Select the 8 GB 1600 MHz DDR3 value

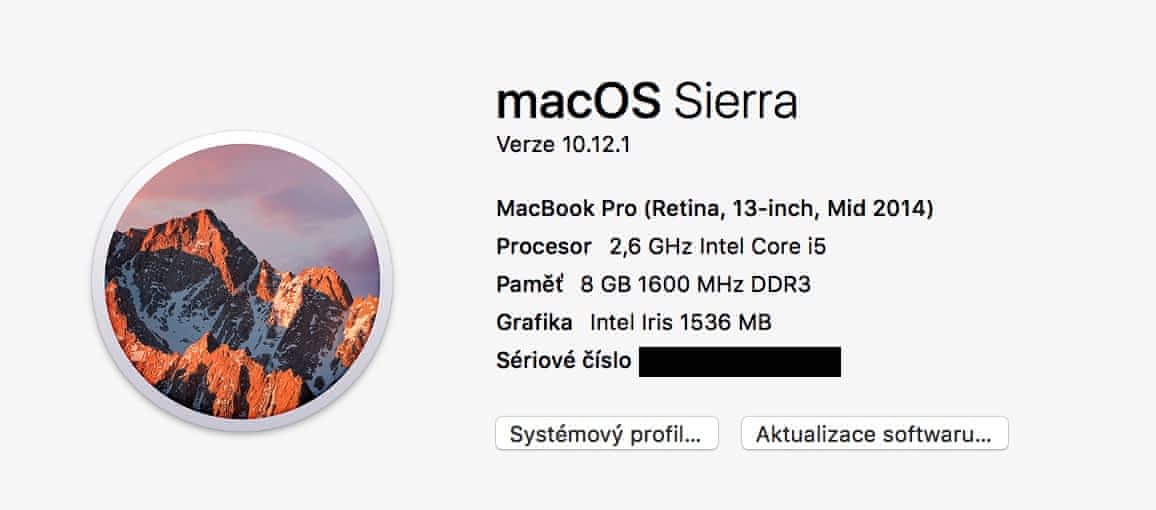coord(695,285)
